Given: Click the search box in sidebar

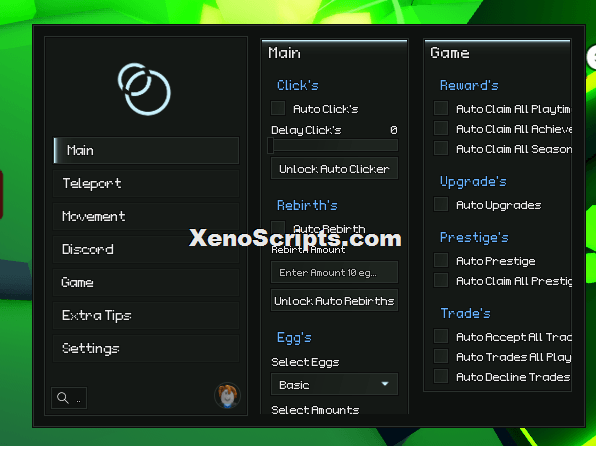Looking at the screenshot, I should click(x=69, y=398).
